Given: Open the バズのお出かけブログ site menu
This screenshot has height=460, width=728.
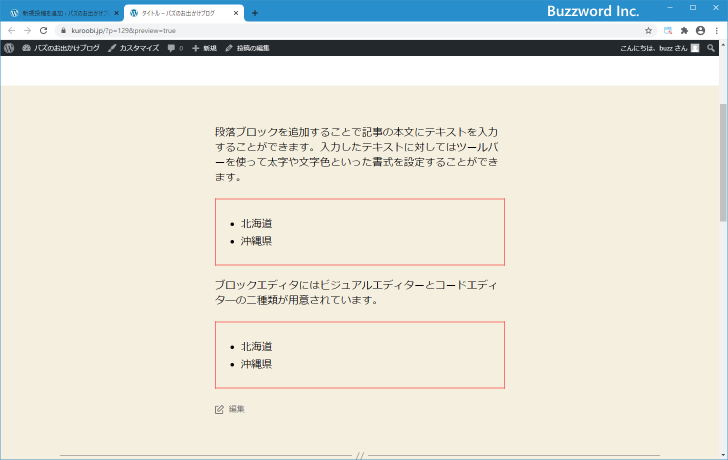Looking at the screenshot, I should point(61,48).
